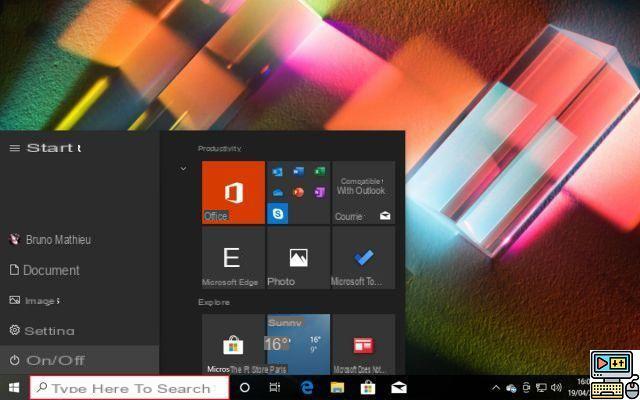The image size is (640, 400).
Task: Open File Explorer from the taskbar
Action: point(338,388)
